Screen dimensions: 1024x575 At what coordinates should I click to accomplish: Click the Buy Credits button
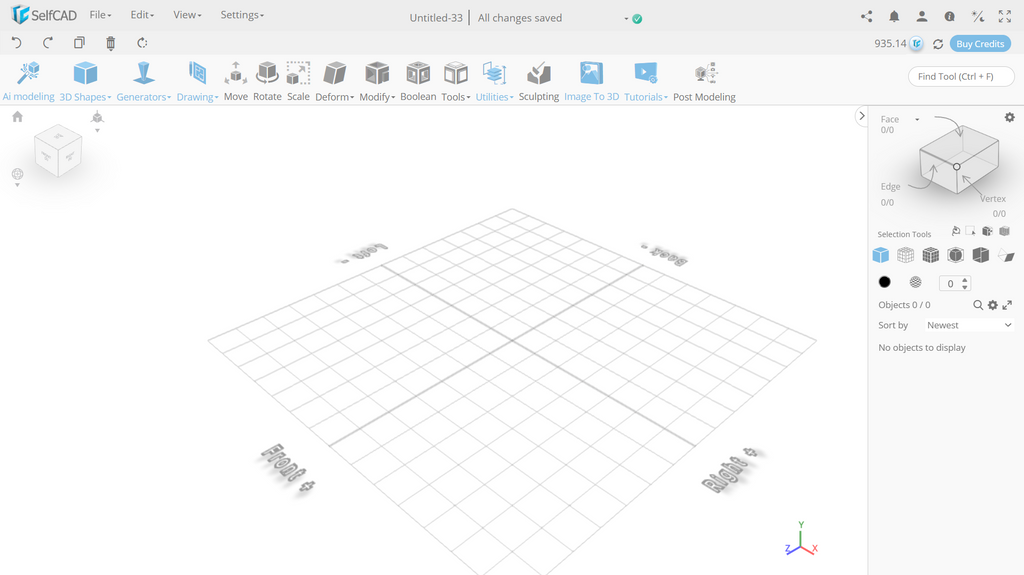[980, 44]
